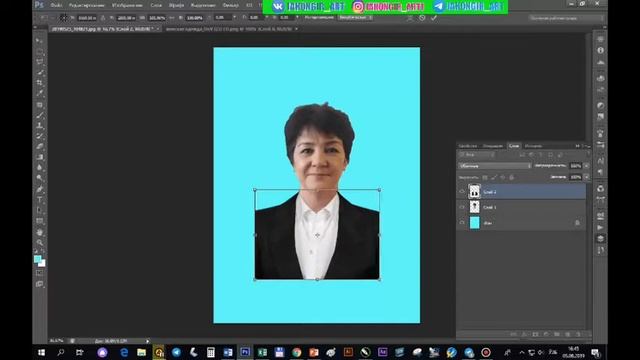Open layer styles fx icon
This screenshot has width=640, height=360.
(x=524, y=334)
